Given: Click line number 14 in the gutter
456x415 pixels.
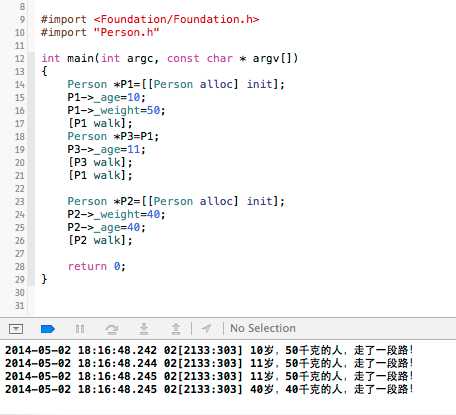Looking at the screenshot, I should pyautogui.click(x=20, y=85).
